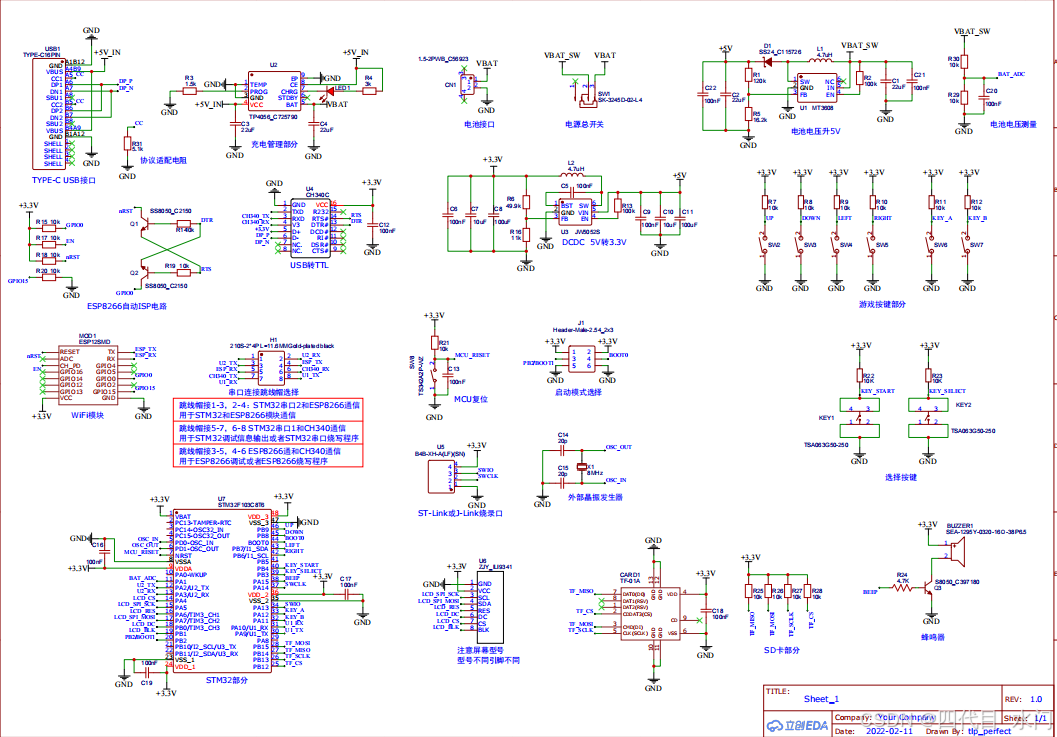Select the U5 B4B-XH-A debug connector
The height and width of the screenshot is (737, 1057).
pyautogui.click(x=442, y=476)
